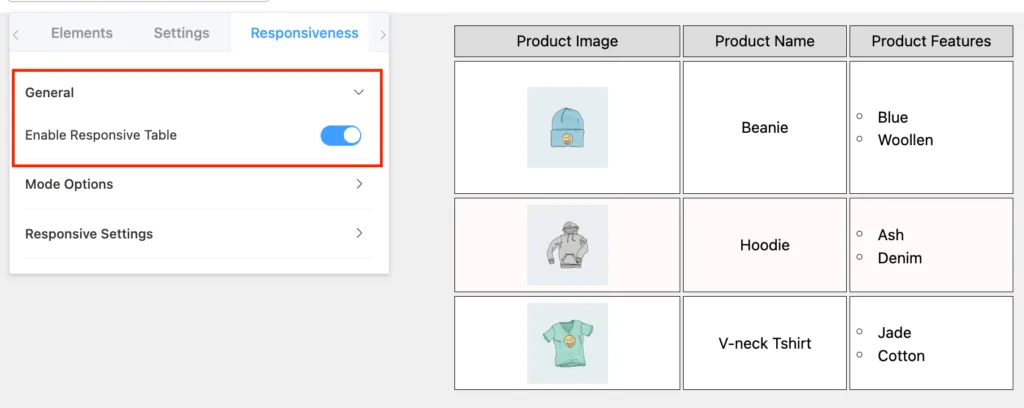
Task: Select the Hoodie name cell
Action: point(765,245)
